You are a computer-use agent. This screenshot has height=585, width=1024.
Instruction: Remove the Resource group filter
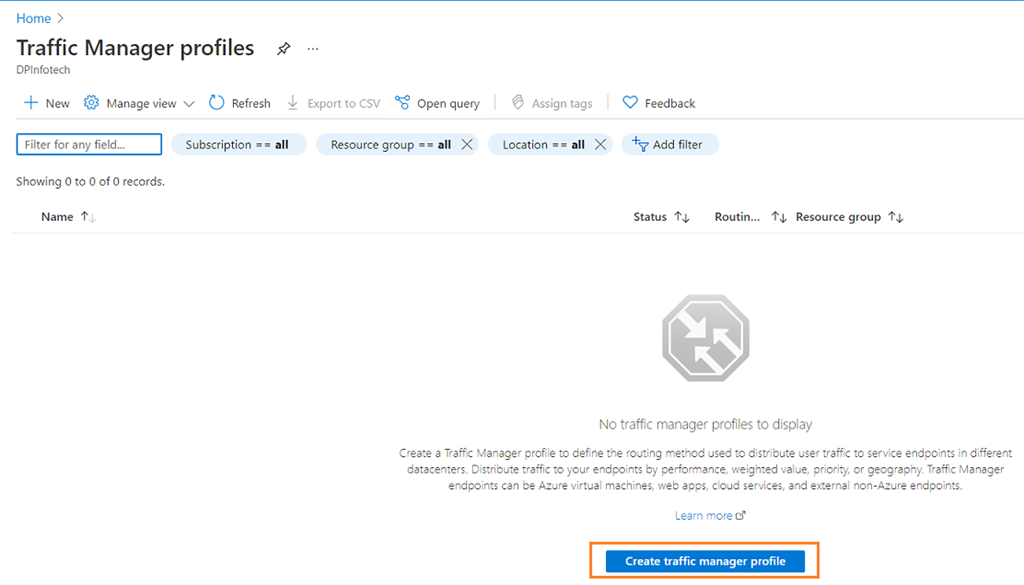click(x=467, y=144)
